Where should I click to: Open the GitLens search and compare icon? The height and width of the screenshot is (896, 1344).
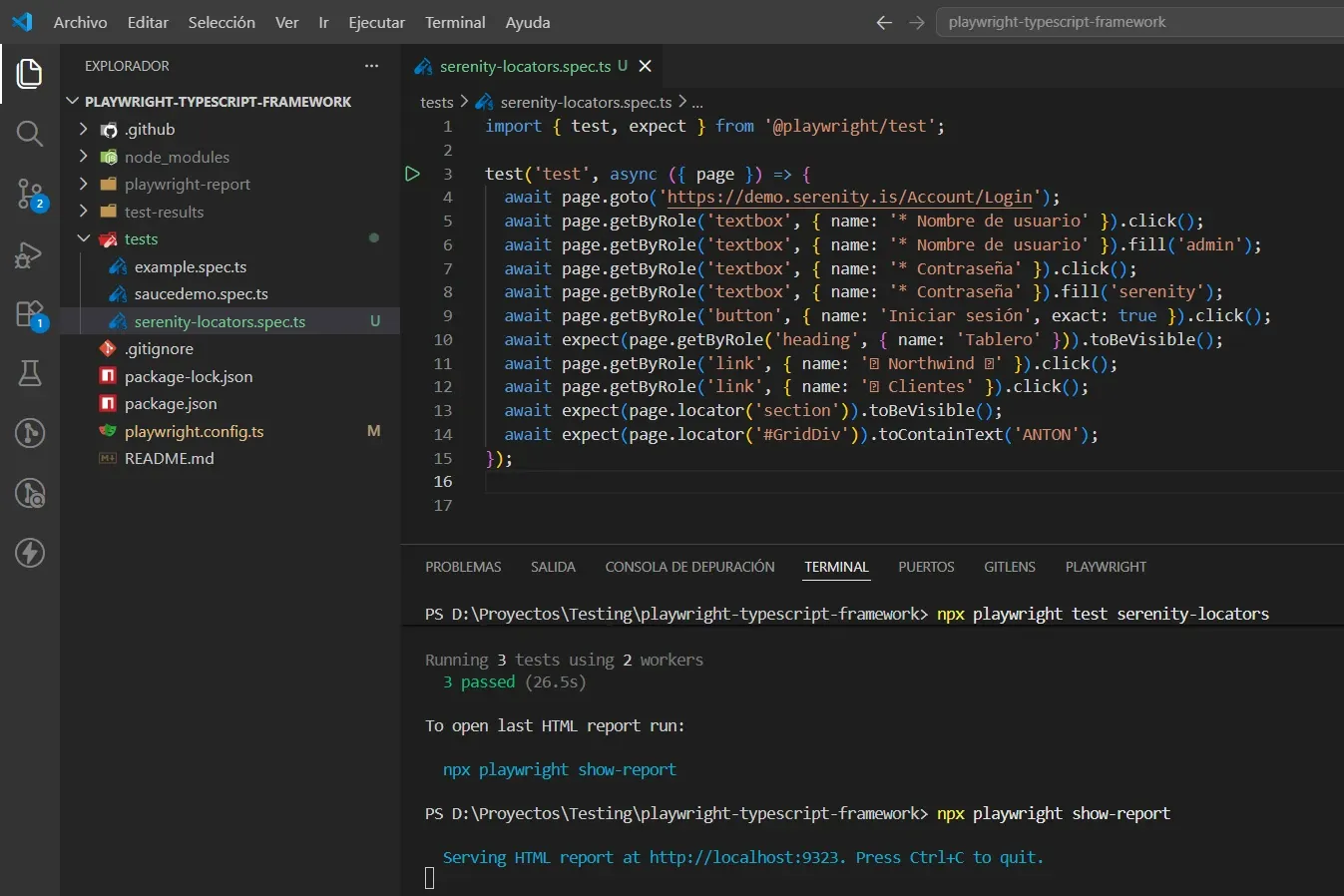(x=29, y=493)
